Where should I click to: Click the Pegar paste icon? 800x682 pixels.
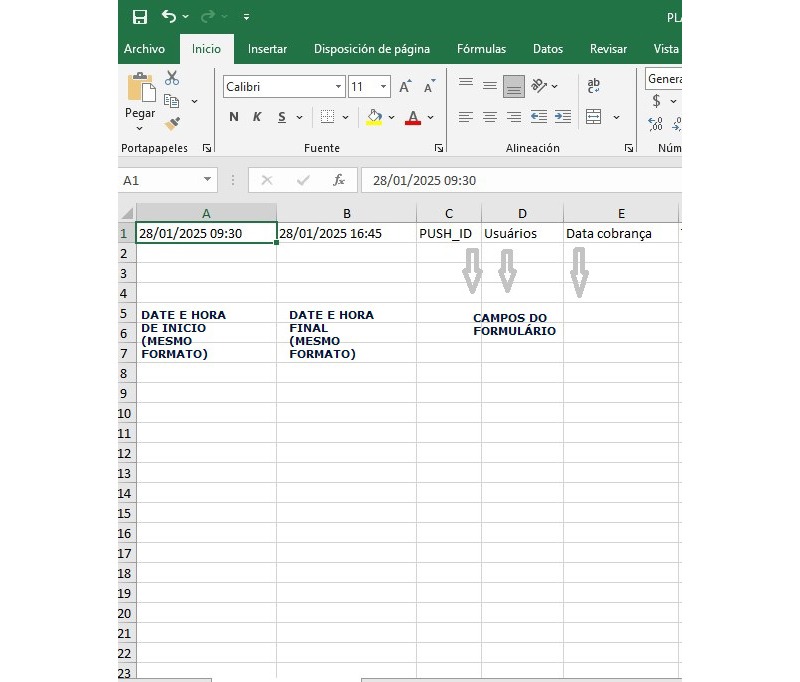[x=141, y=87]
